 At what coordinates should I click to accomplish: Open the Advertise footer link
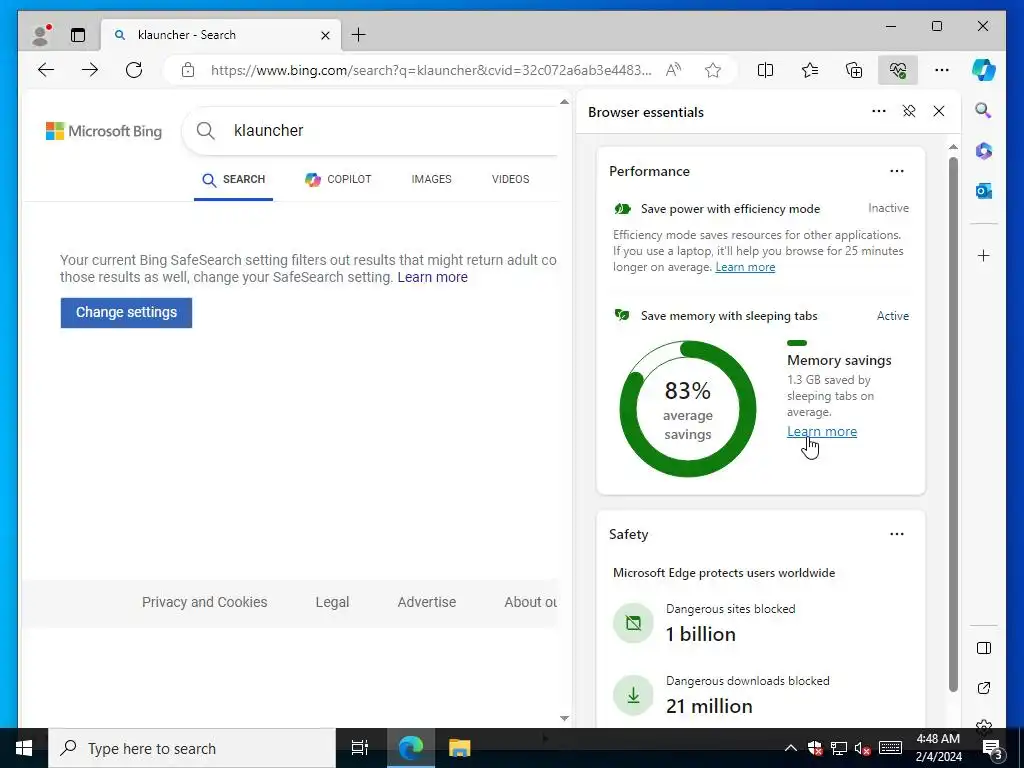[x=426, y=602]
